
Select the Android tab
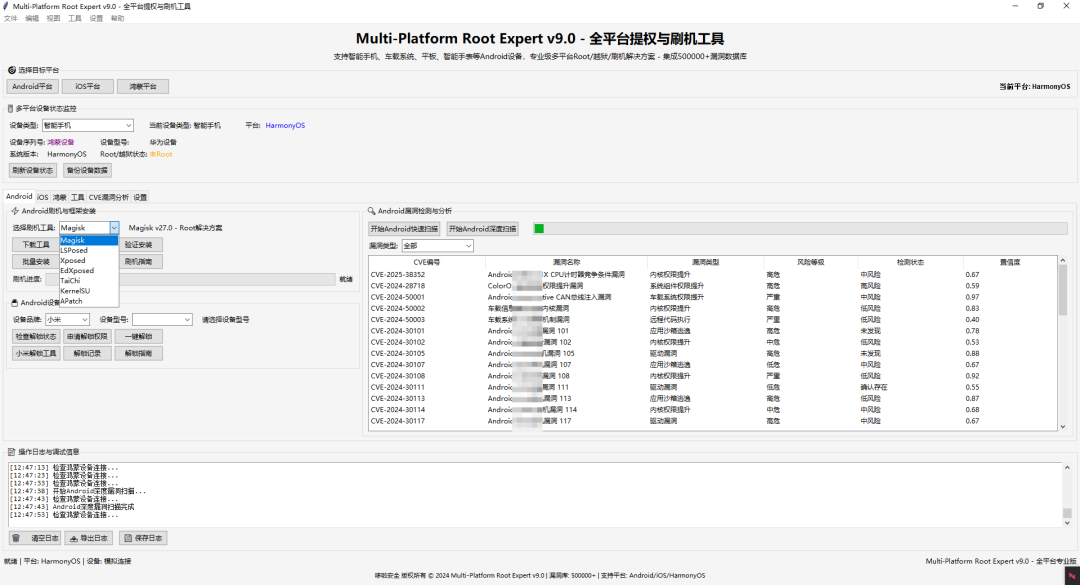point(19,196)
